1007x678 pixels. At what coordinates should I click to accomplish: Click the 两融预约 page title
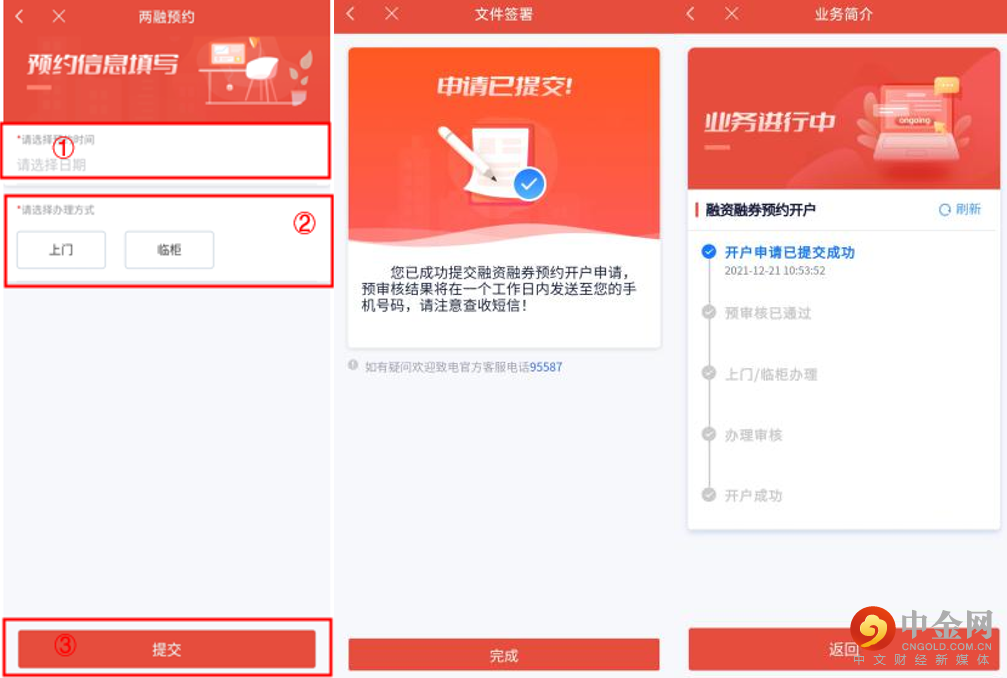166,17
